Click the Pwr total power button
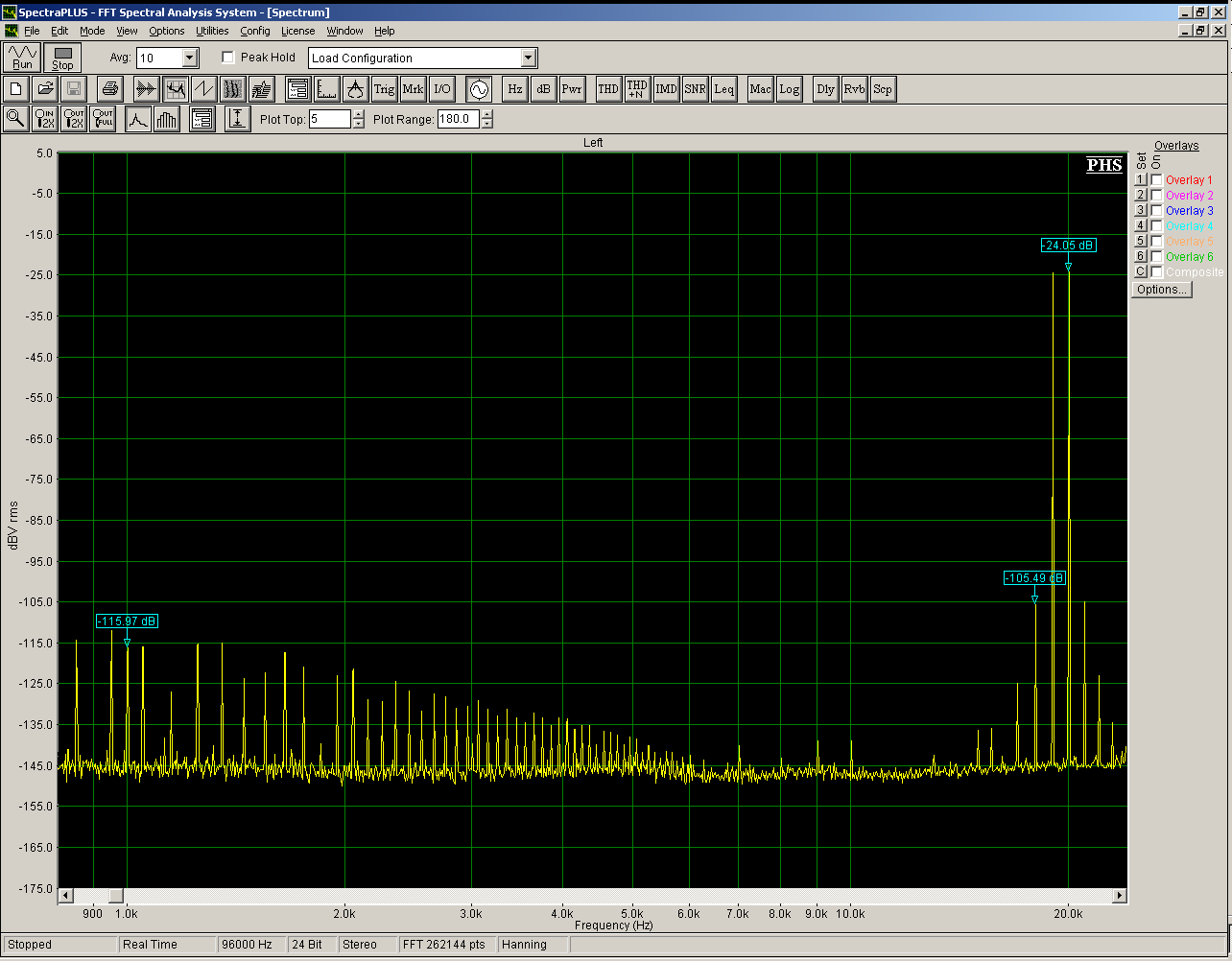This screenshot has height=961, width=1232. 572,89
